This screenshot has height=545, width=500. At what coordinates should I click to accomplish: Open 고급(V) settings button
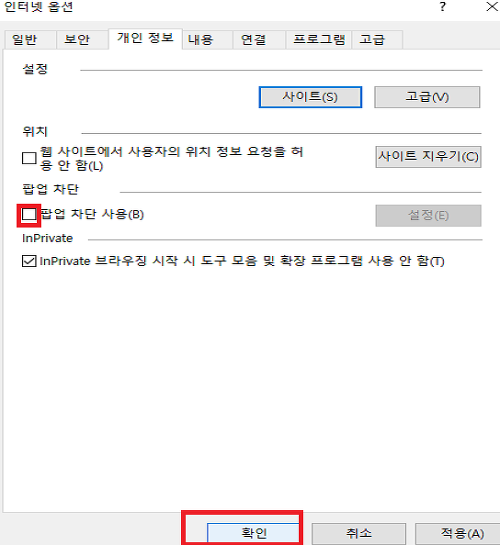(x=427, y=97)
